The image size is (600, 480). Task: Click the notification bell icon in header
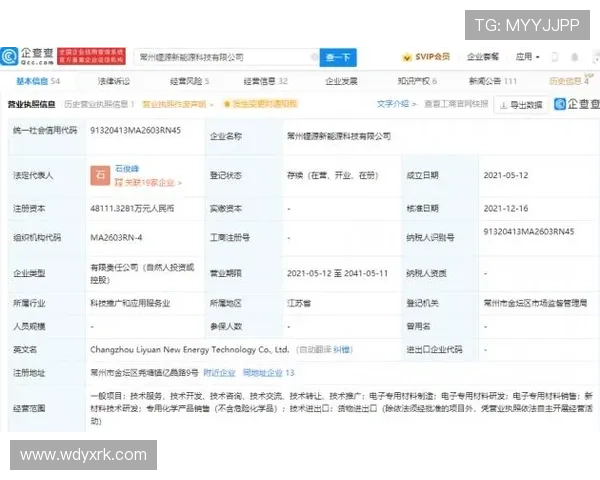coord(574,57)
